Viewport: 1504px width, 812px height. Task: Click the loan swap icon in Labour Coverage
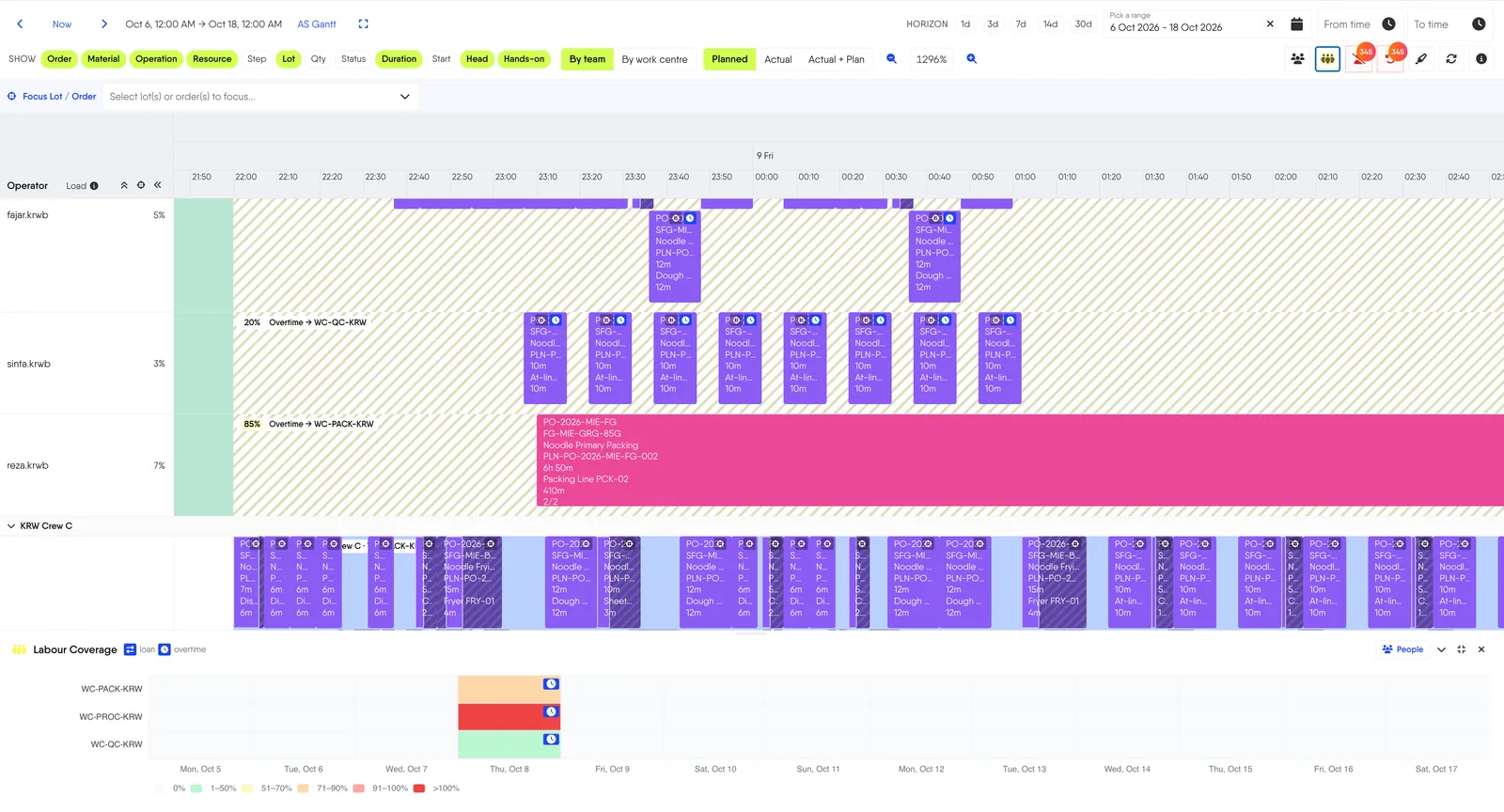pyautogui.click(x=131, y=649)
